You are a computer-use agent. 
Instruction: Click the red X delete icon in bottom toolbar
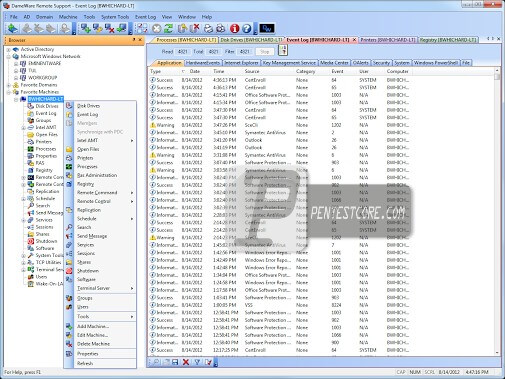[186, 362]
